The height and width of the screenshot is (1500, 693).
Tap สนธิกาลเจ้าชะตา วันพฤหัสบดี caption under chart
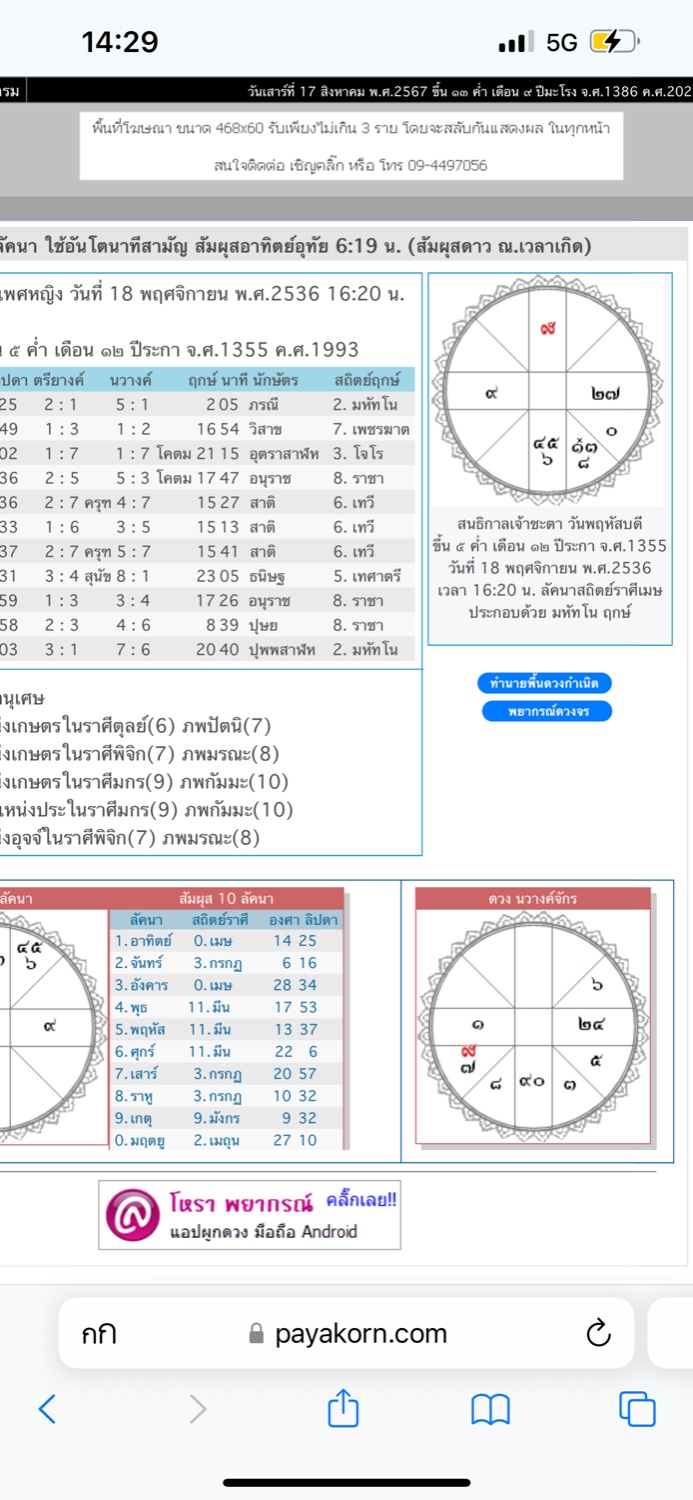550,522
